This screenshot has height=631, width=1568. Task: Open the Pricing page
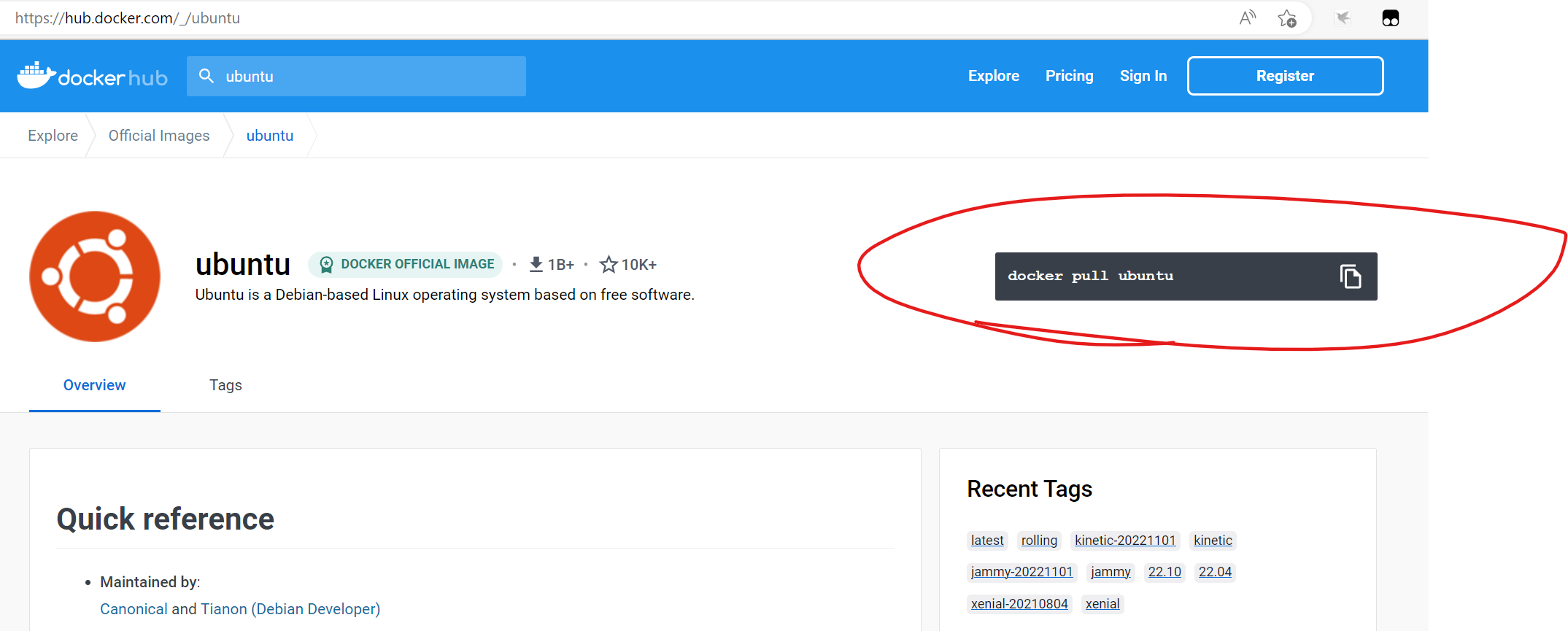pyautogui.click(x=1070, y=76)
